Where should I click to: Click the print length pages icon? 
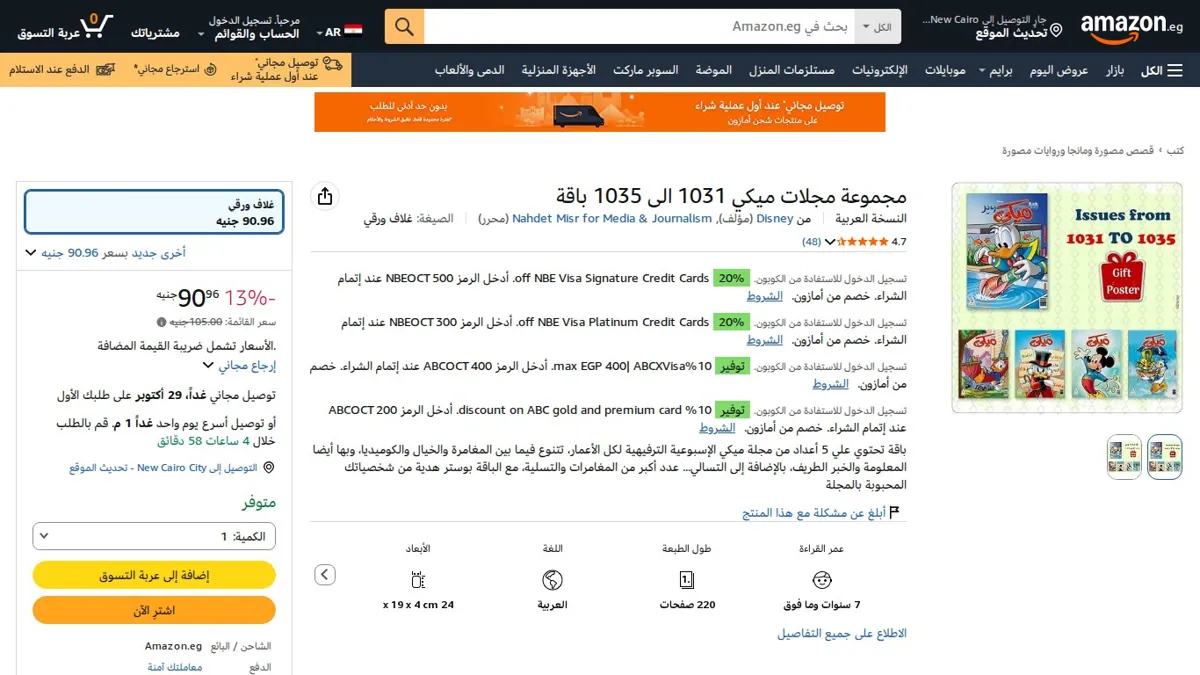pos(687,579)
